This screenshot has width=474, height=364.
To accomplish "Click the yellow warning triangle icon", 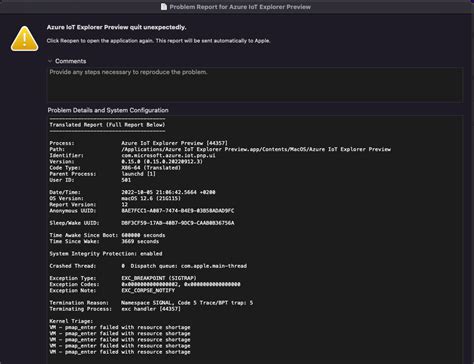I will tap(24, 39).
